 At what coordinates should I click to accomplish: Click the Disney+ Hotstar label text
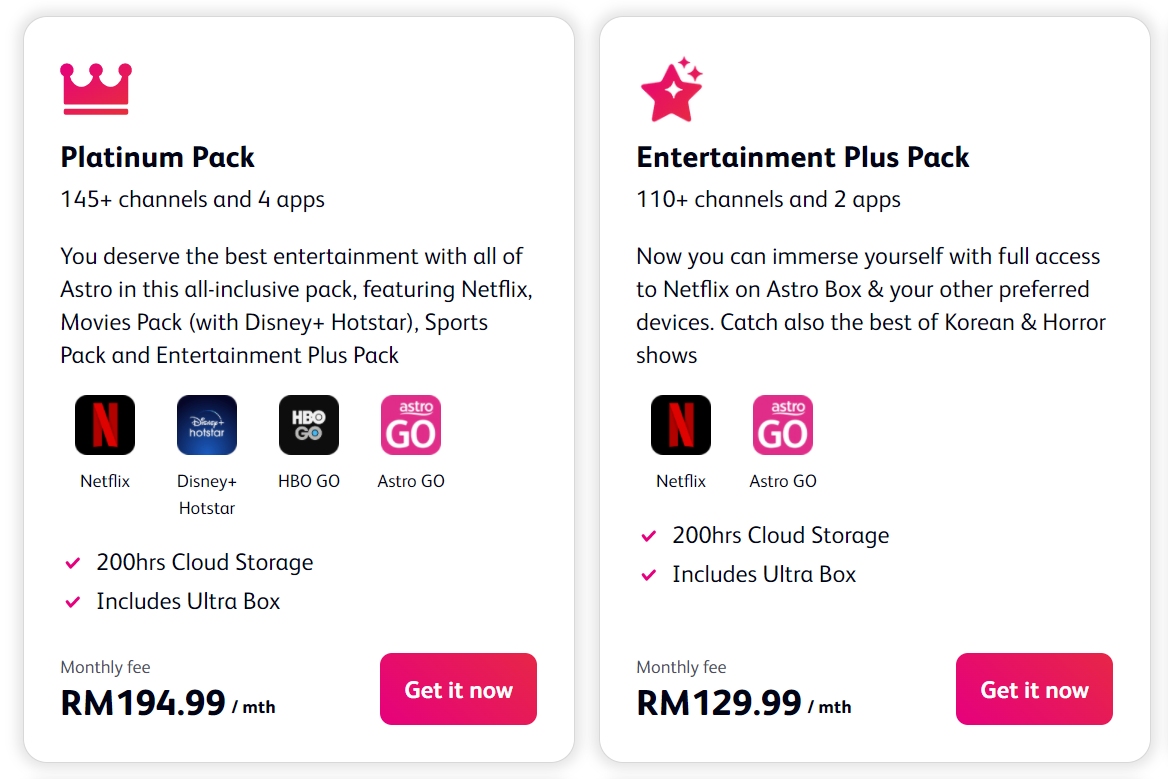tap(206, 494)
